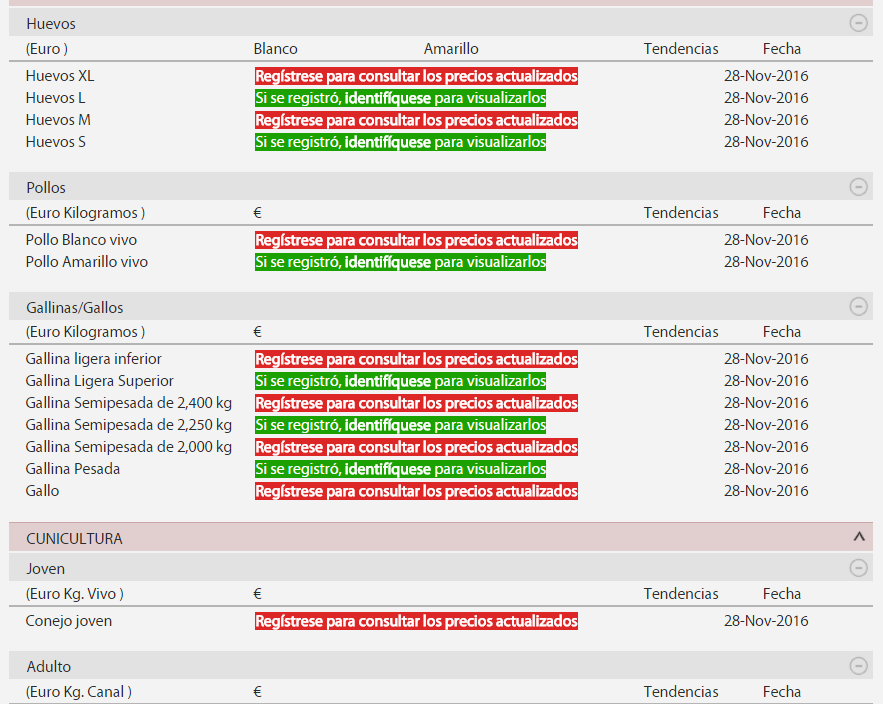The width and height of the screenshot is (883, 704).
Task: Click the Gallinas/Gallos section header title
Action: (74, 307)
